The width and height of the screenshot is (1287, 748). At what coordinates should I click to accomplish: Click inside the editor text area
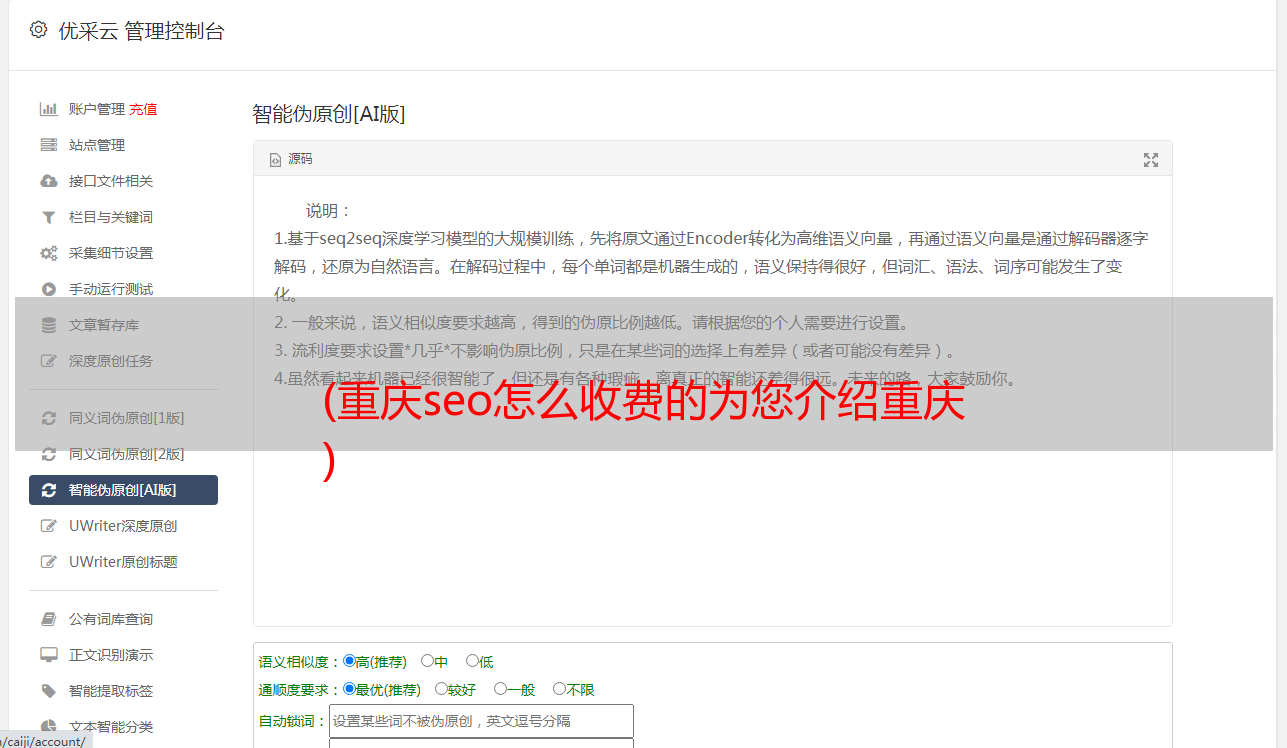click(x=712, y=402)
